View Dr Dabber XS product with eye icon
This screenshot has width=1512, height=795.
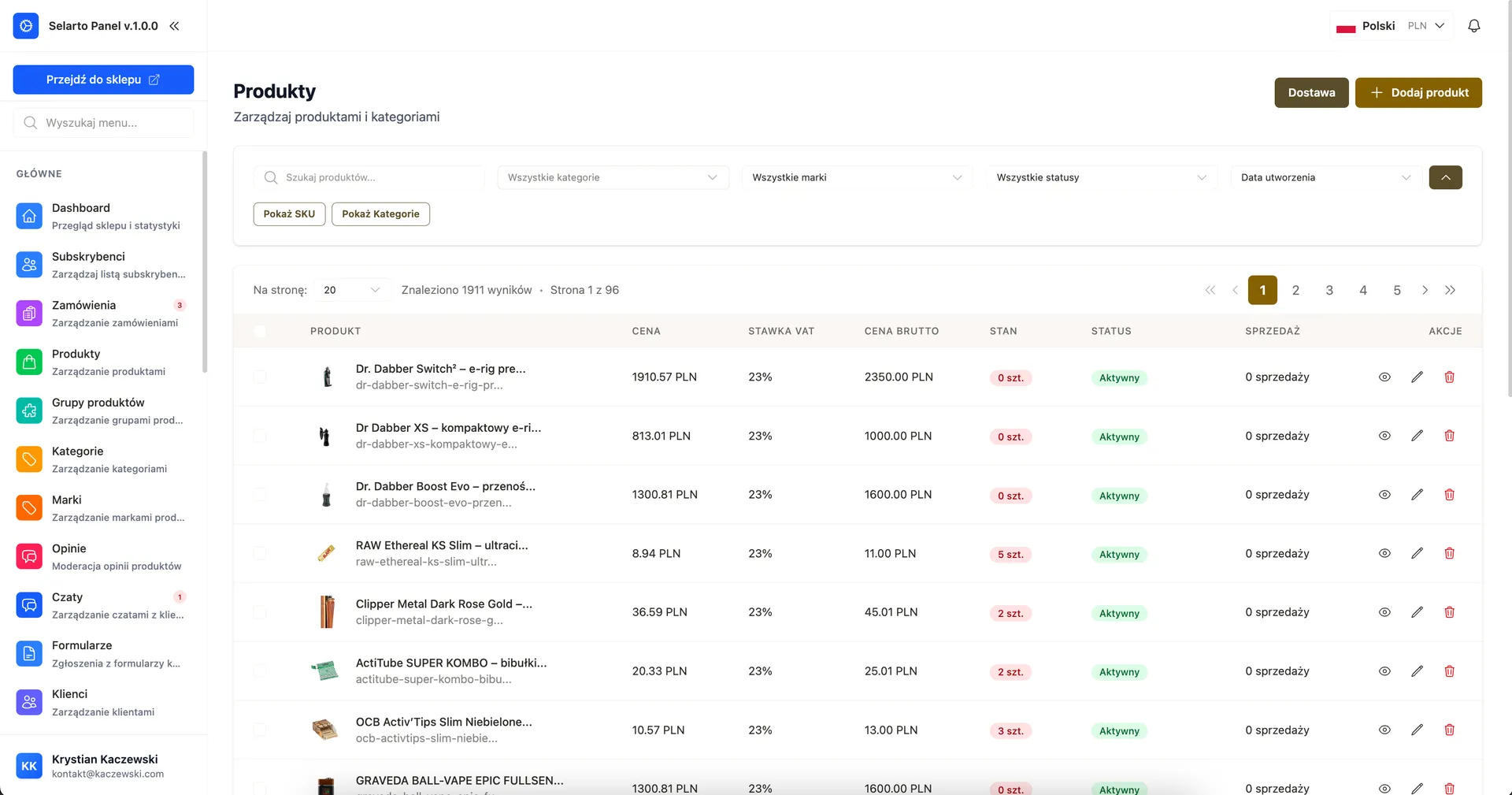click(1384, 436)
